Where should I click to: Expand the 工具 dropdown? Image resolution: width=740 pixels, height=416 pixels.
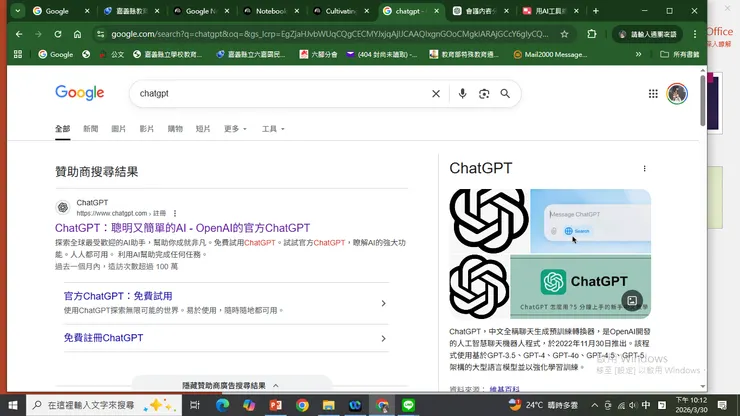(x=273, y=129)
